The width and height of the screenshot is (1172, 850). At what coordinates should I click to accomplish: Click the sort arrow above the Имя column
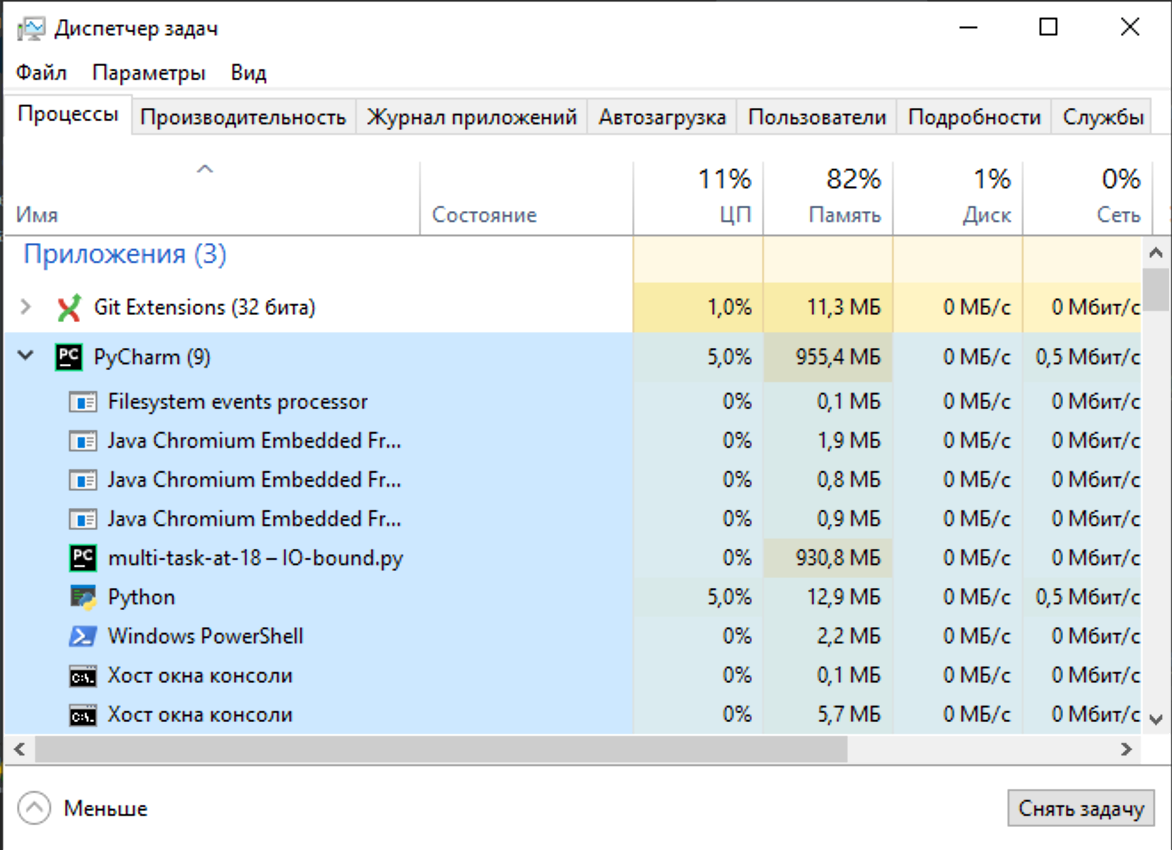[205, 170]
